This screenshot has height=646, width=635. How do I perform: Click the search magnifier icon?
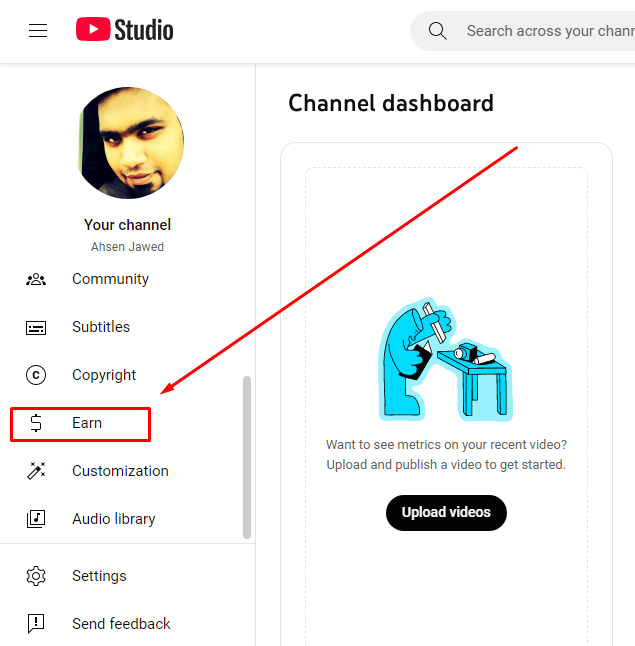(x=437, y=31)
